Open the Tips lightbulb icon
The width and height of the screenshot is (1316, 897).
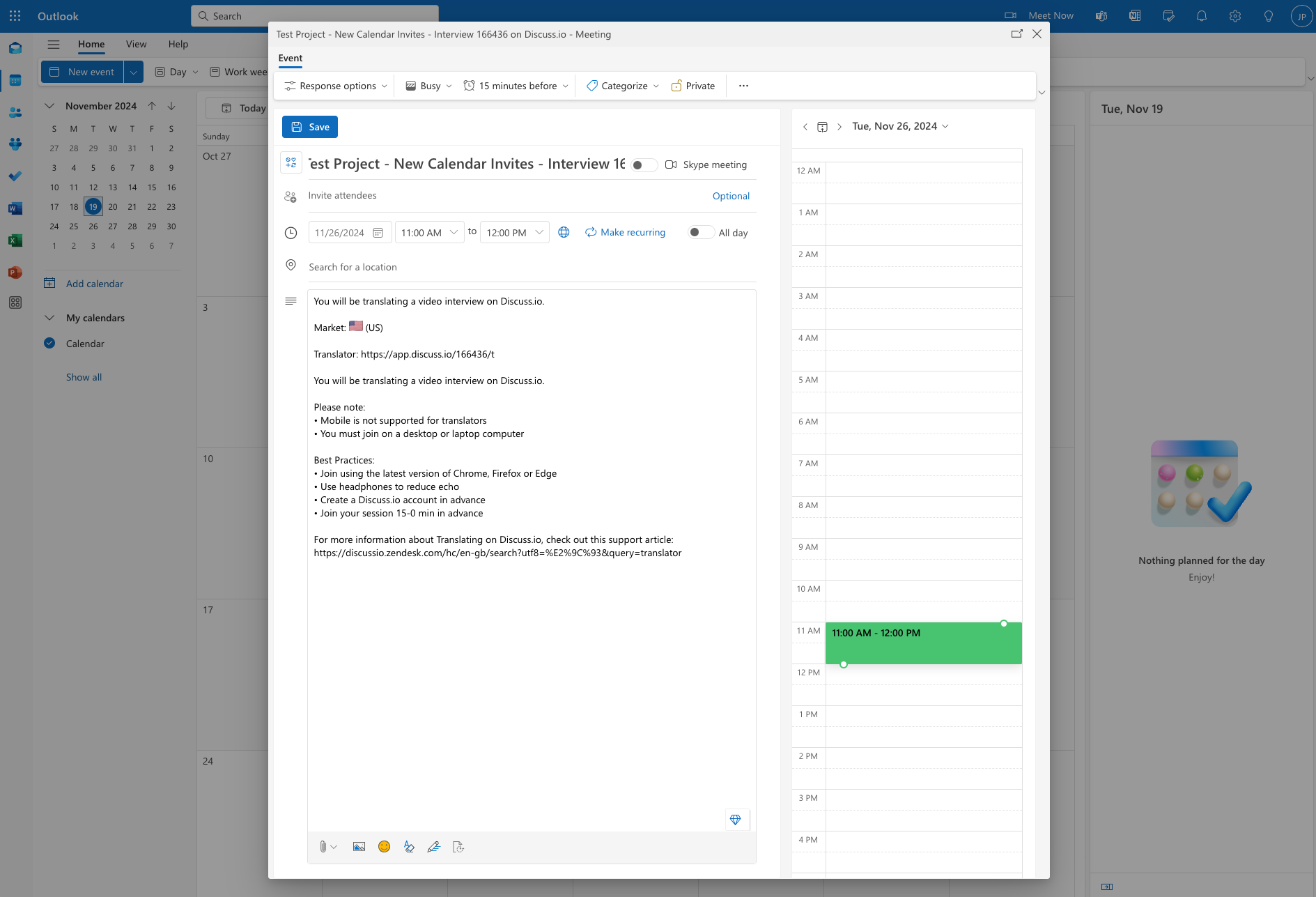pyautogui.click(x=1269, y=15)
